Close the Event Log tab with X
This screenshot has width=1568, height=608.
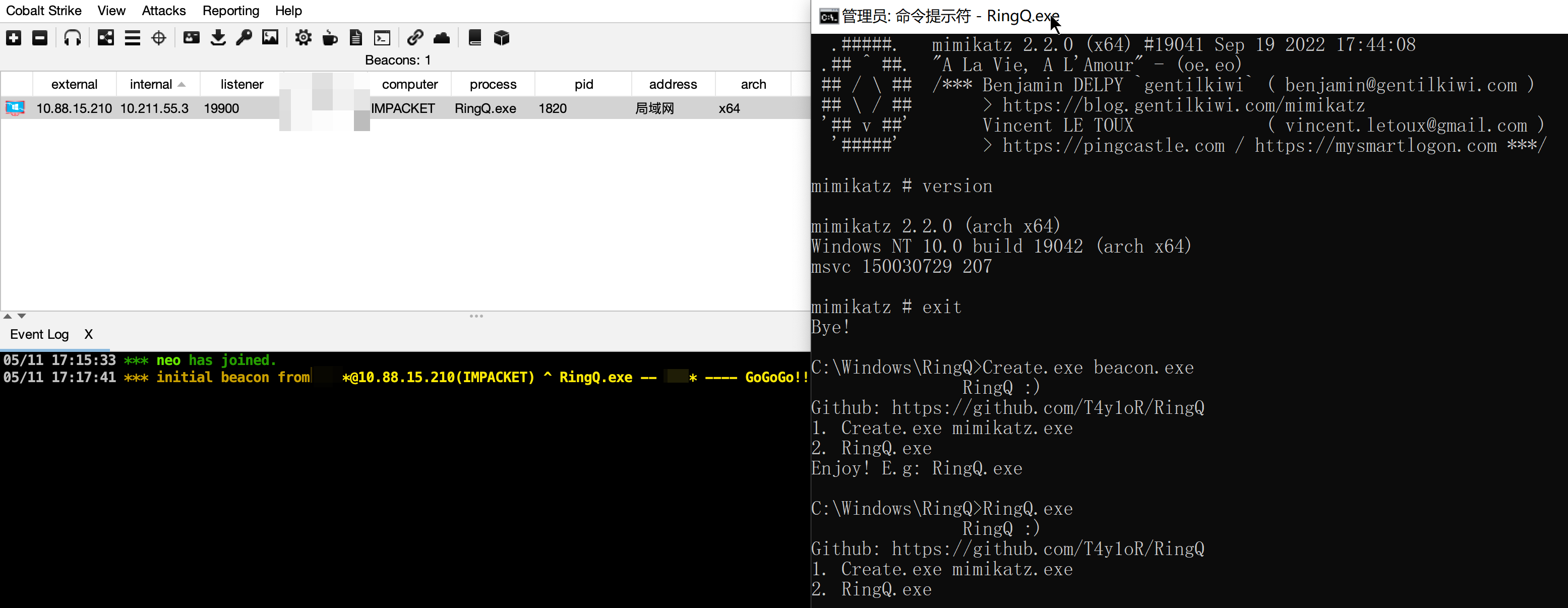point(89,334)
